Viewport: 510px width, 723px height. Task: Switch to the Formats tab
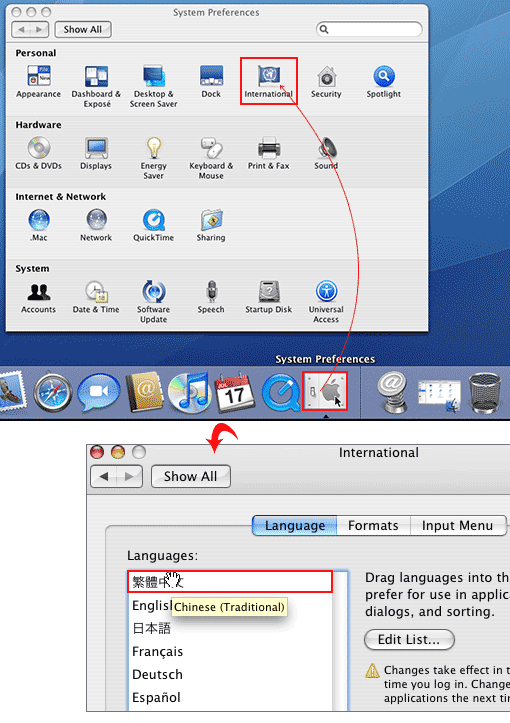pos(373,526)
